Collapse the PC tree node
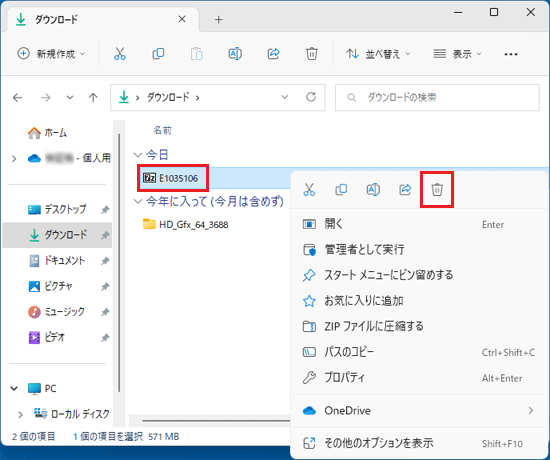The height and width of the screenshot is (460, 550). (14, 388)
